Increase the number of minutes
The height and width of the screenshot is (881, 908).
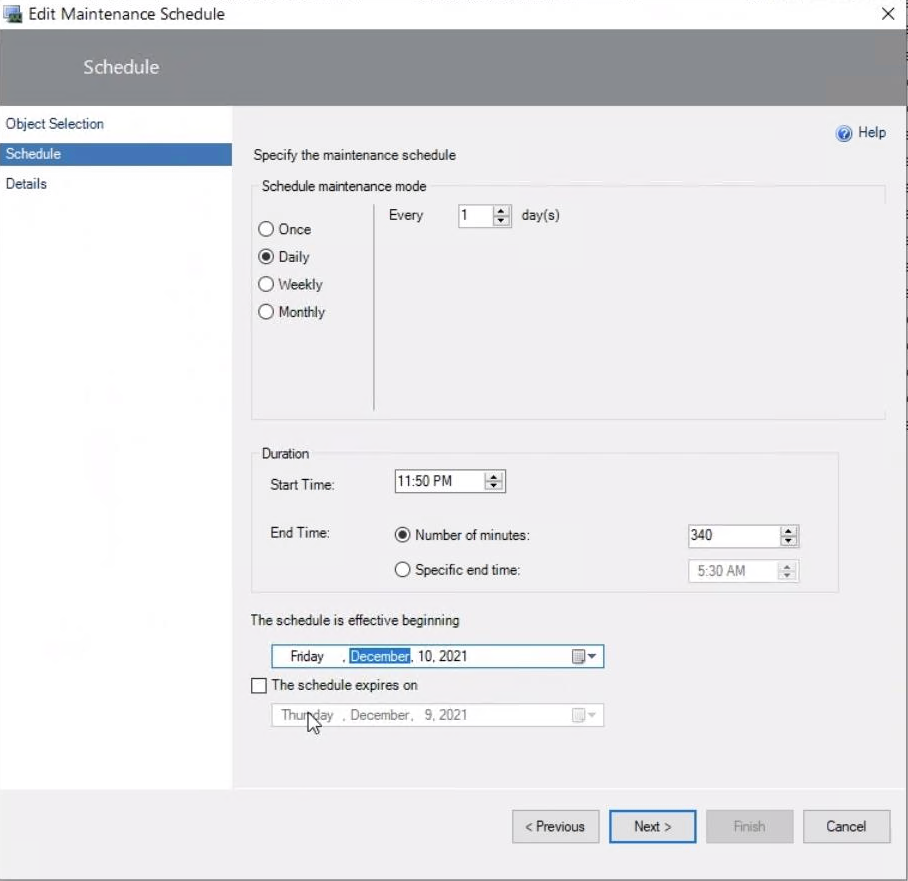click(788, 531)
